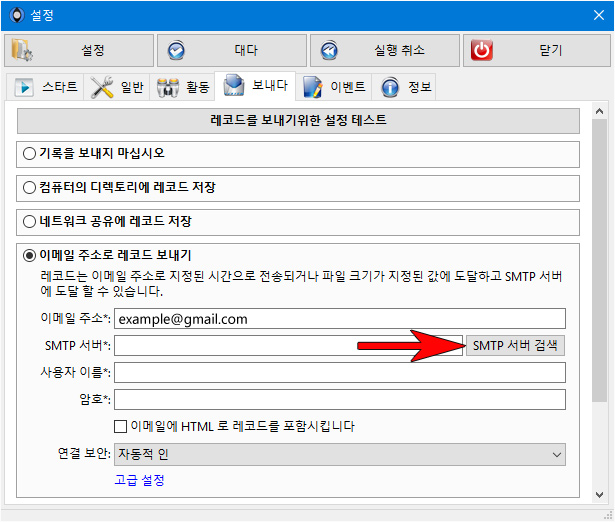This screenshot has width=615, height=522.
Task: Open the 활동 tab binoculars icon
Action: point(168,87)
